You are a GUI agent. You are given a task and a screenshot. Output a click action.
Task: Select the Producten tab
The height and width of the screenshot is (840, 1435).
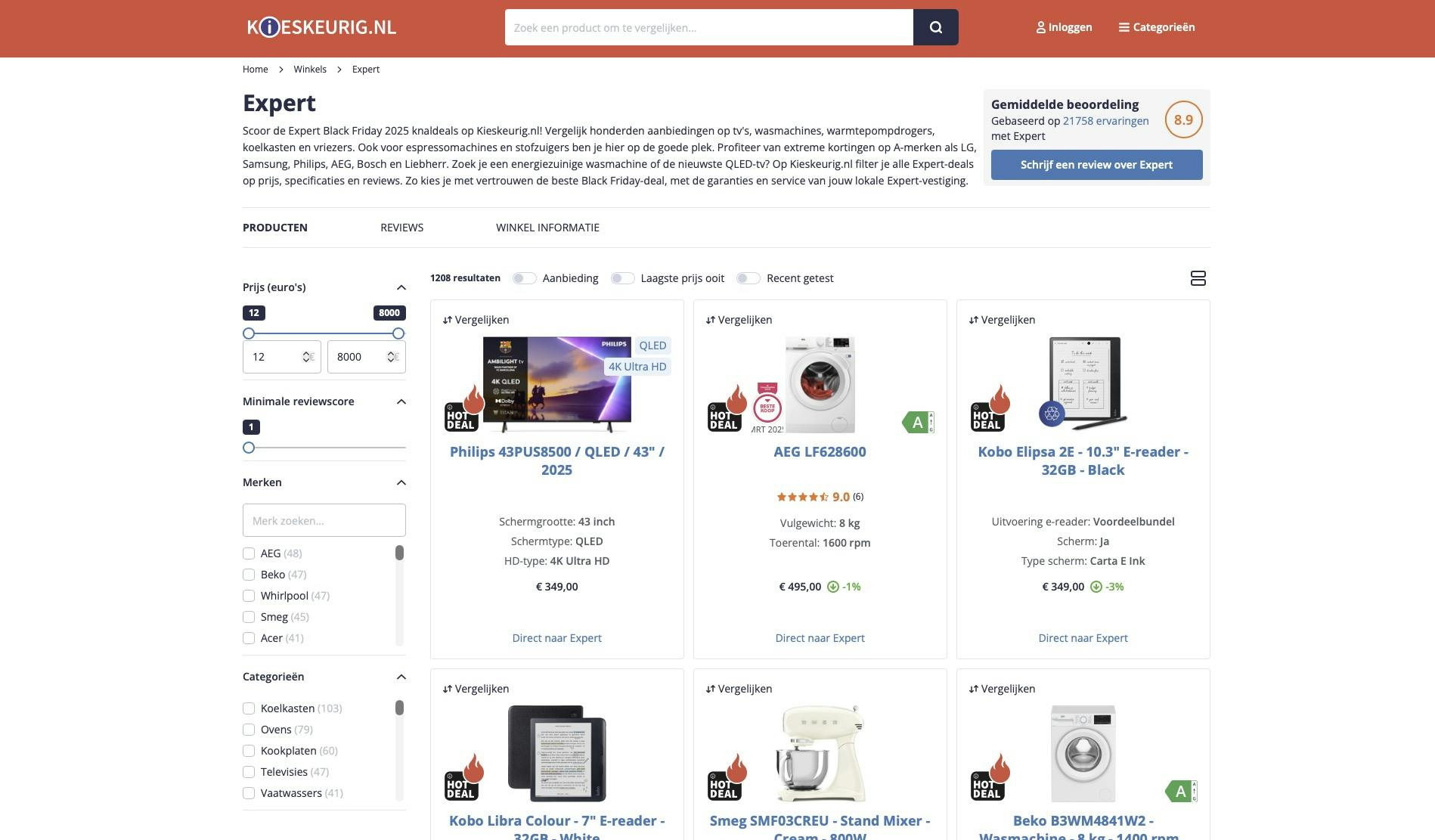[275, 228]
